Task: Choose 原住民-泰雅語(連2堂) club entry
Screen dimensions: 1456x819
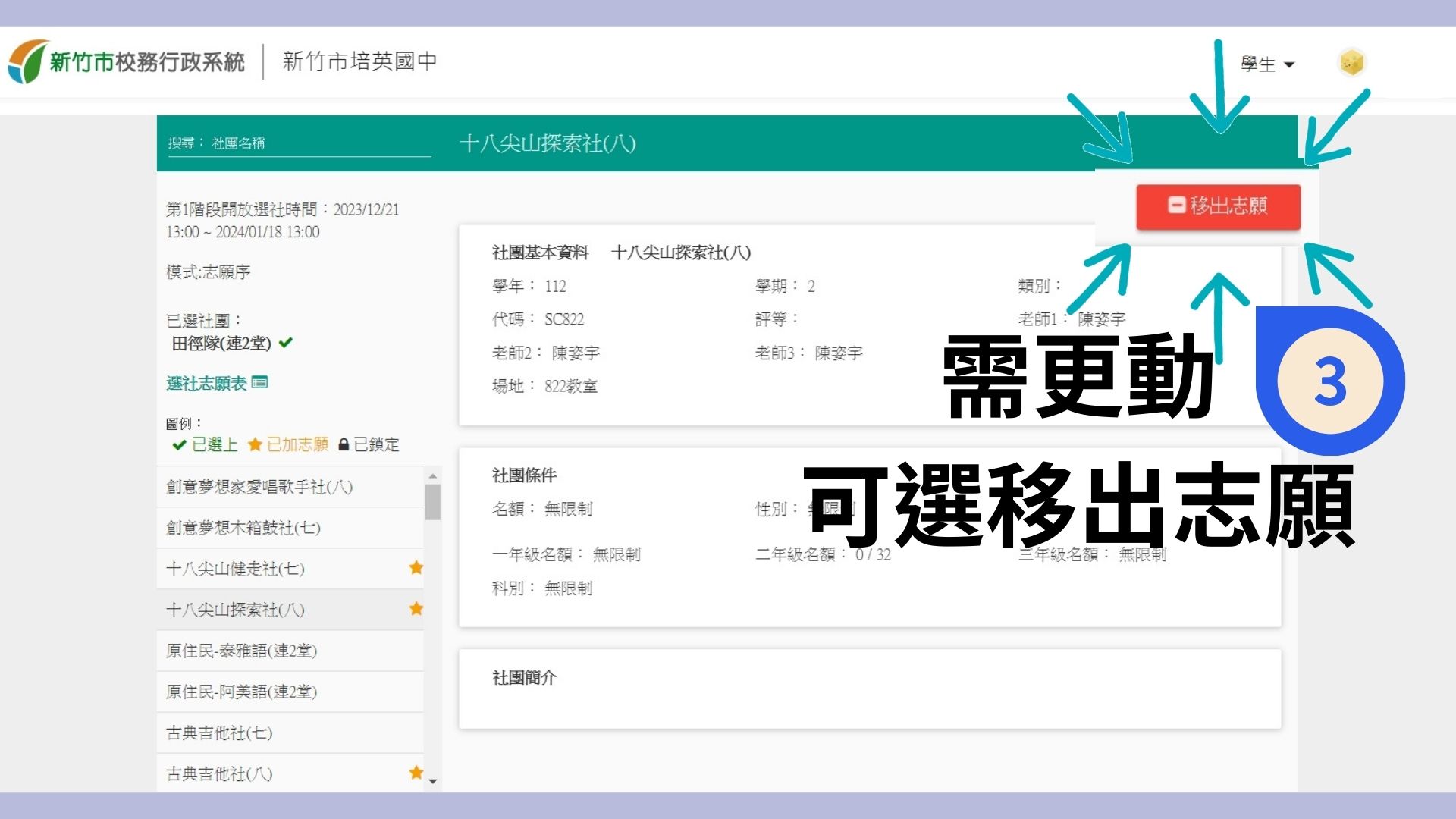Action: coord(241,651)
